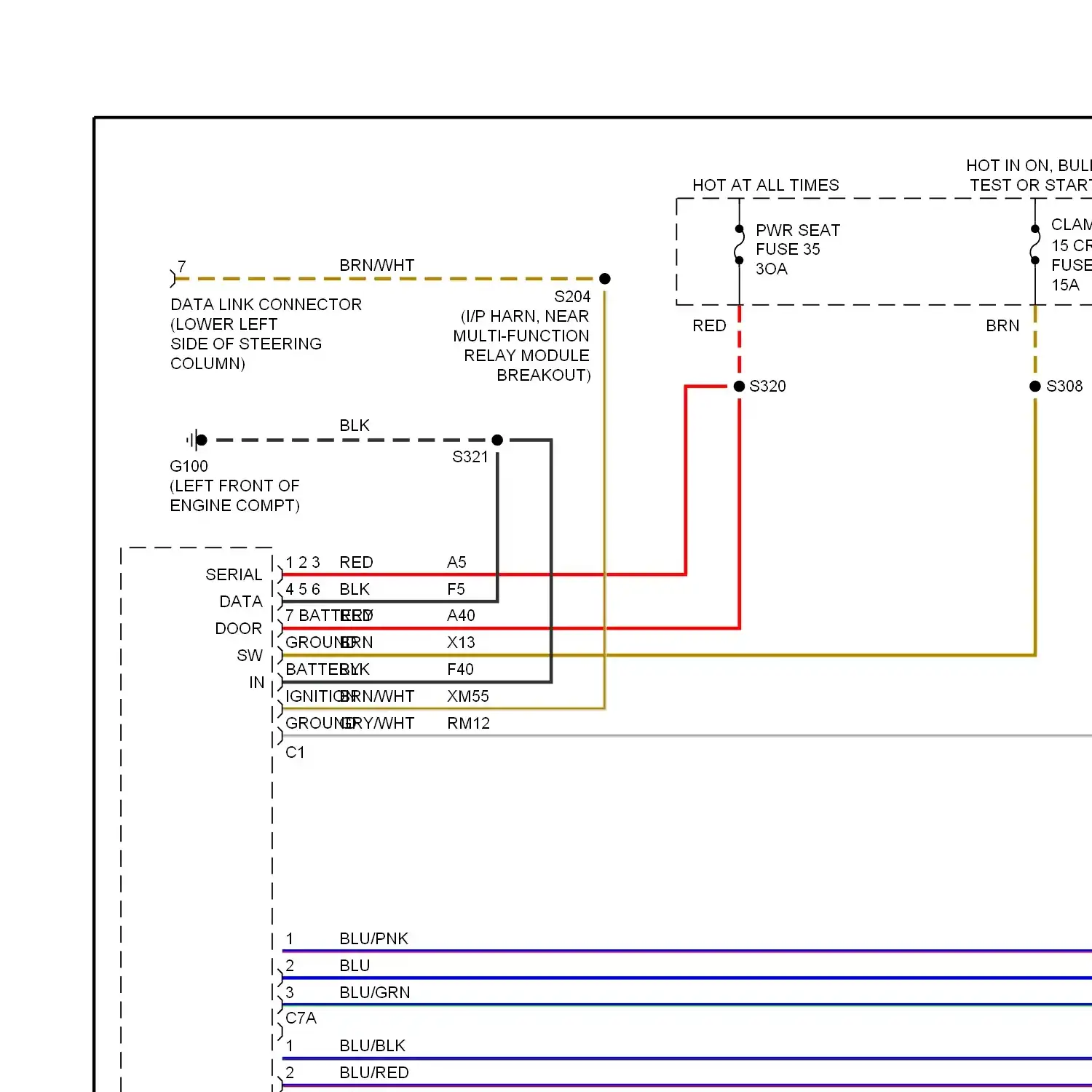Click the HOT AT ALL TIMES label
This screenshot has height=1092, width=1092.
coord(766,186)
